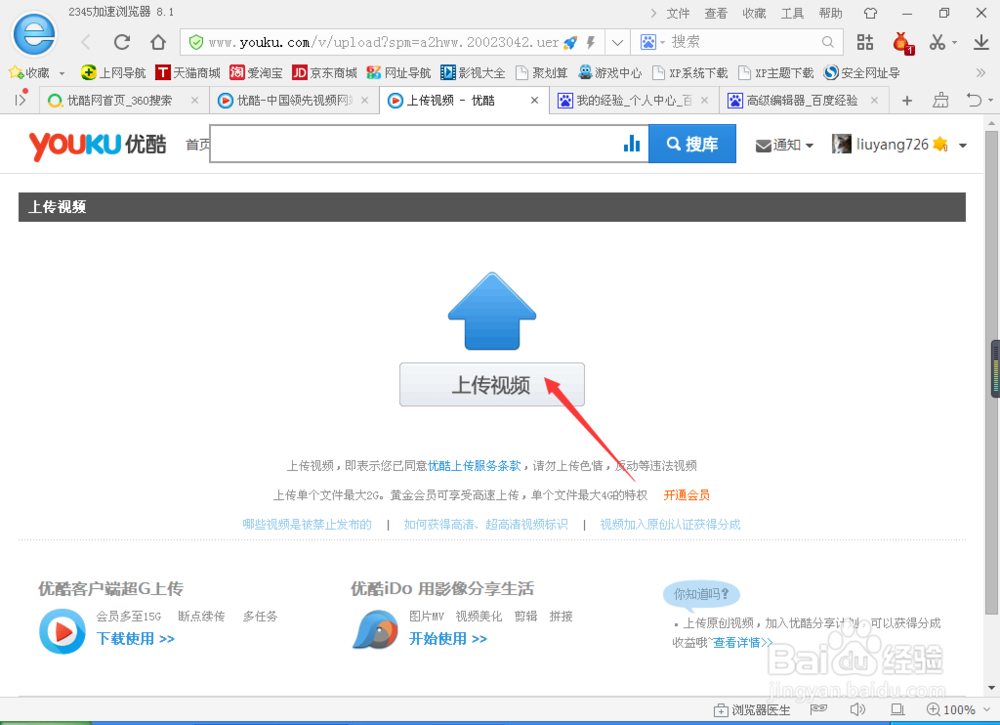Click the lightning bolt icon in address bar
1000x725 pixels.
[x=591, y=42]
